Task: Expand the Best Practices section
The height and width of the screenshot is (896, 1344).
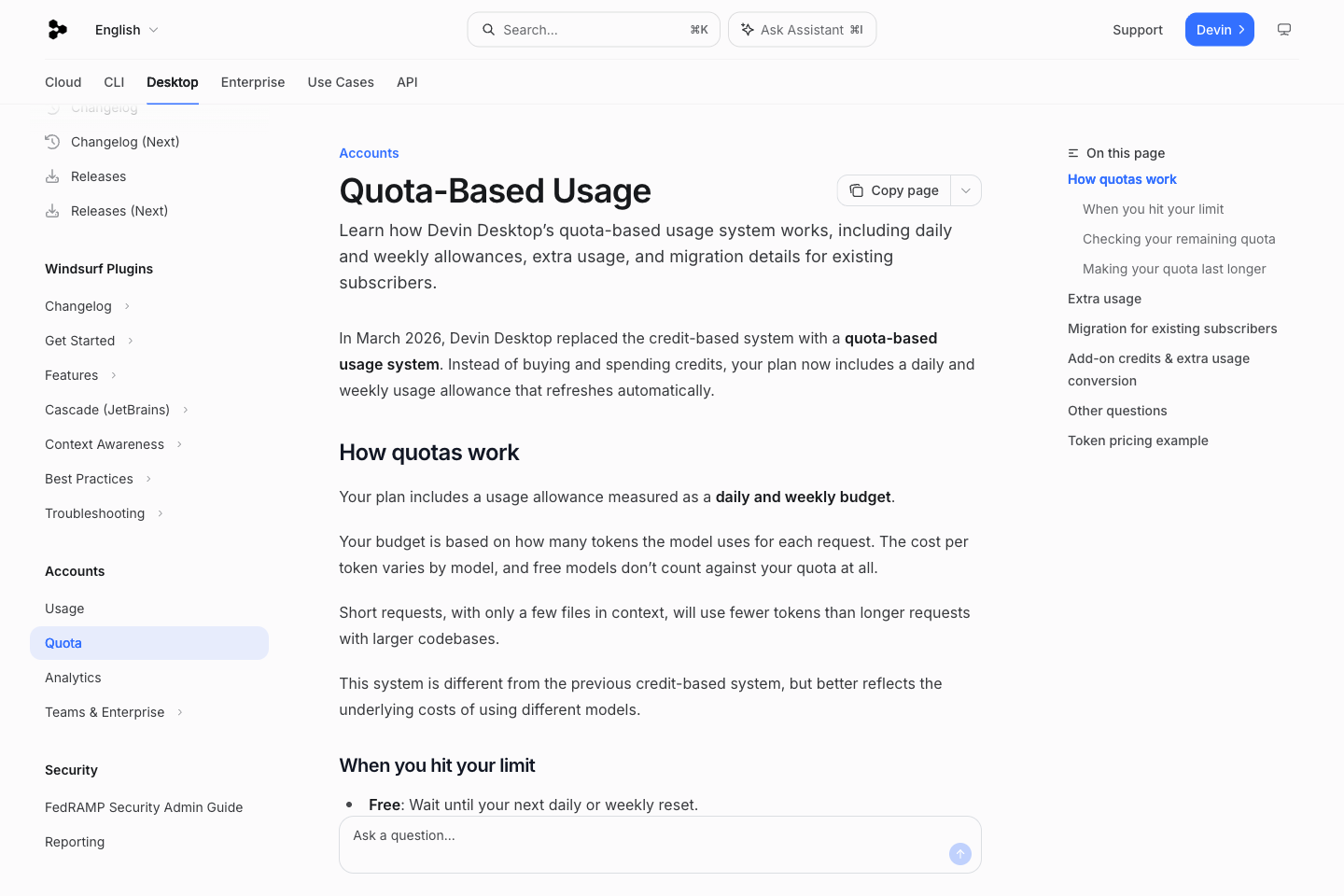Action: pyautogui.click(x=148, y=479)
